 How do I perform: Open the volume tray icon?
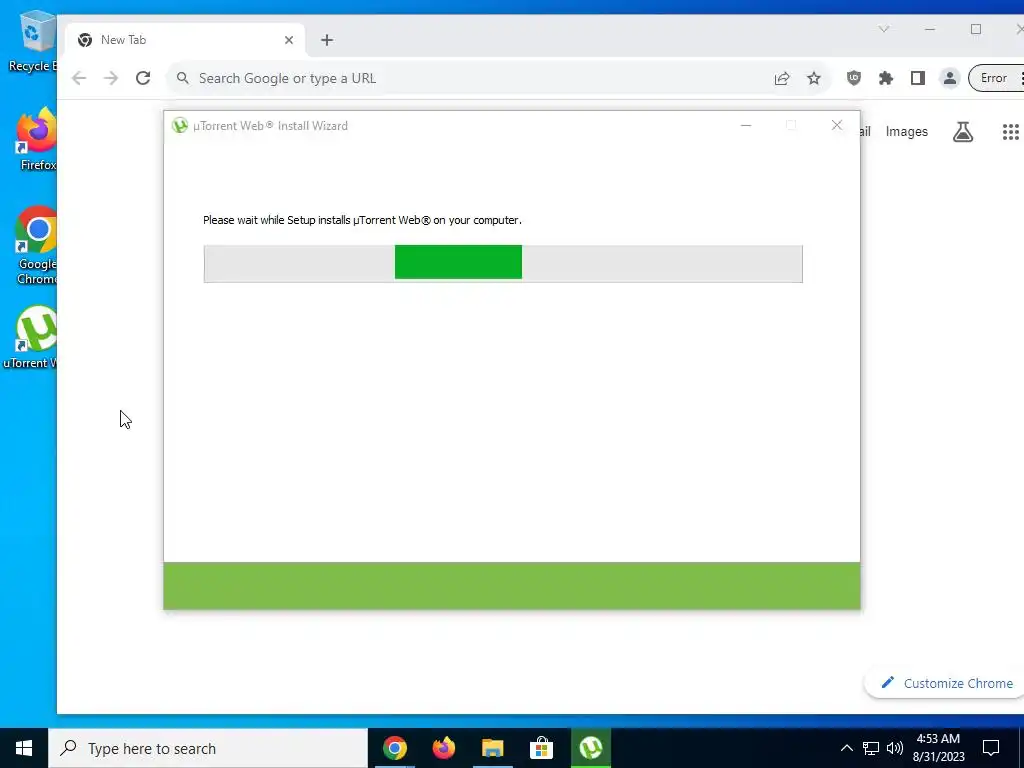[895, 748]
